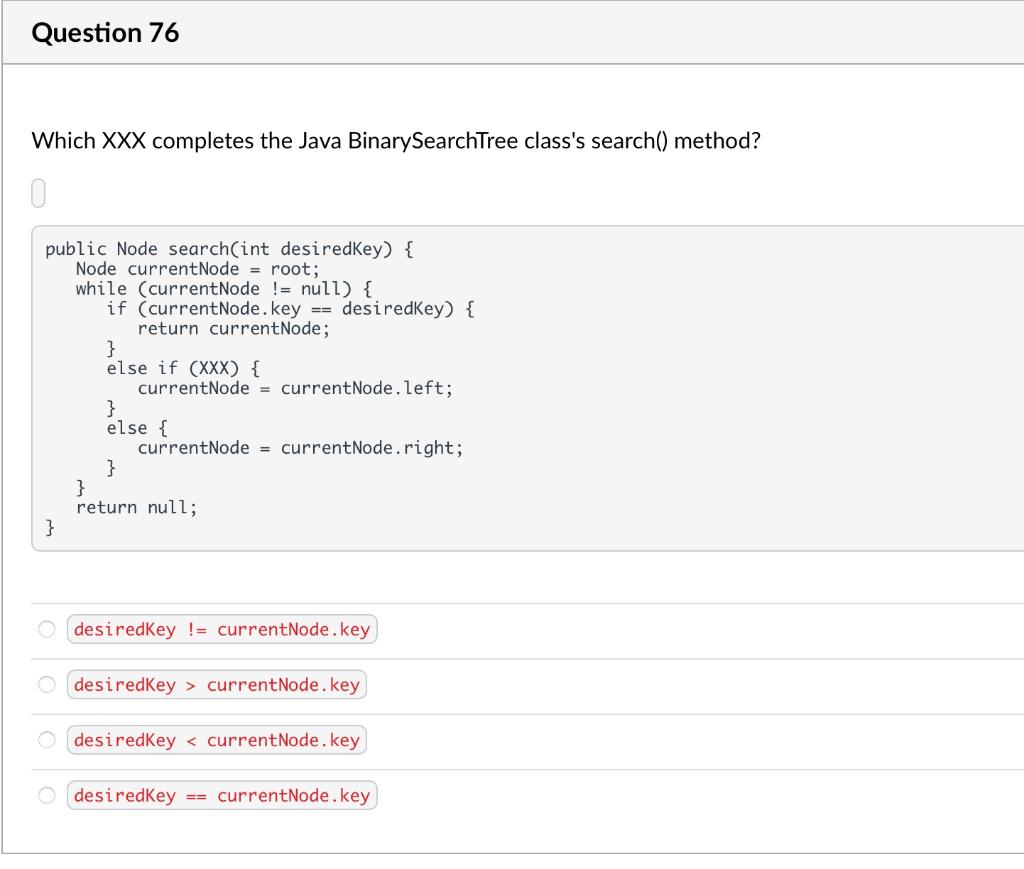
Task: Select the radio button for desiredKey > currentNode.key
Action: coord(46,684)
